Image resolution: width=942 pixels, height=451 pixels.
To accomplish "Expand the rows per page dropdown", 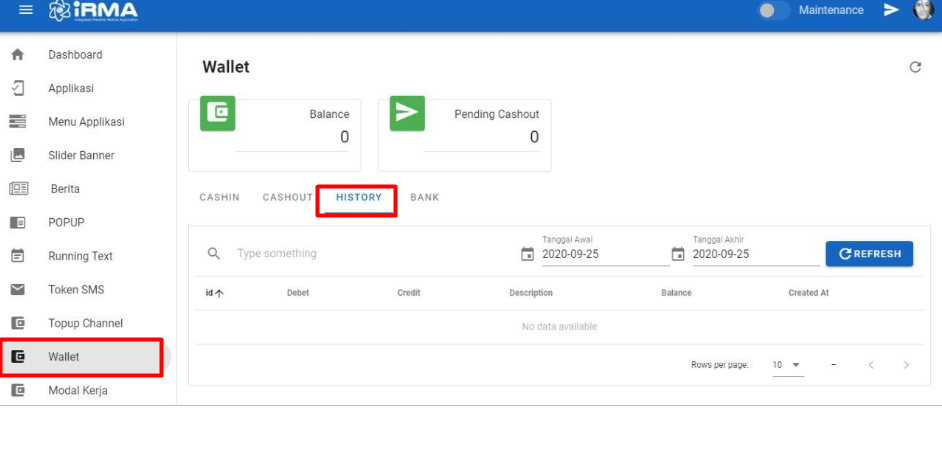I will pos(787,365).
